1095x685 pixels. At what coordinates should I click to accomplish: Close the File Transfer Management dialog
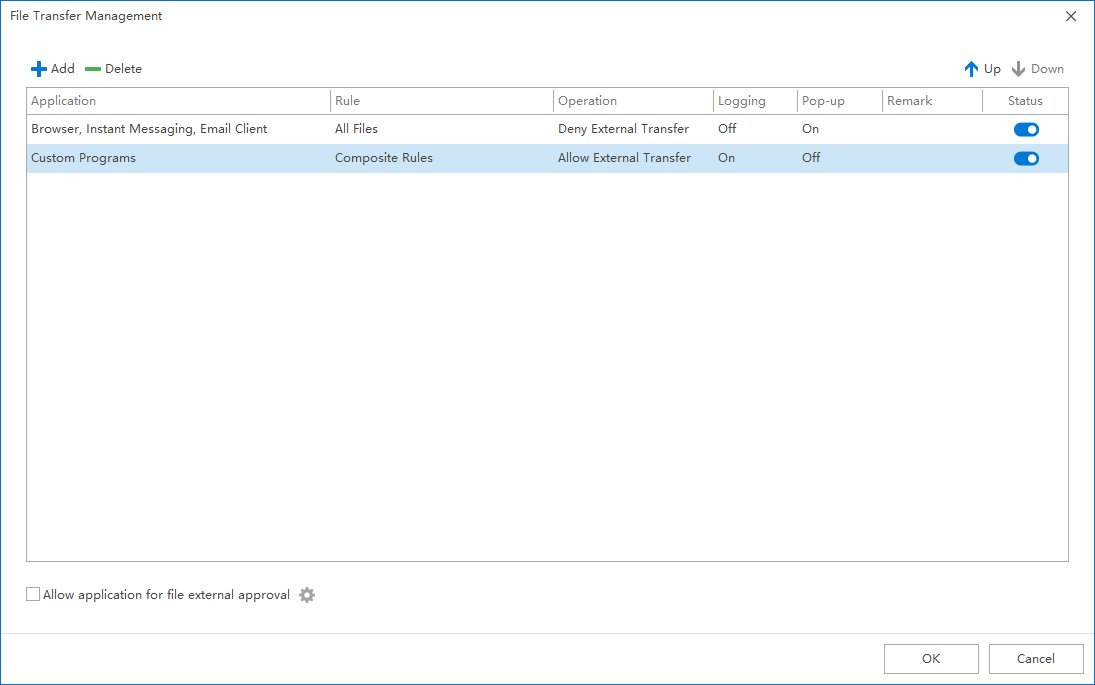(x=1071, y=16)
